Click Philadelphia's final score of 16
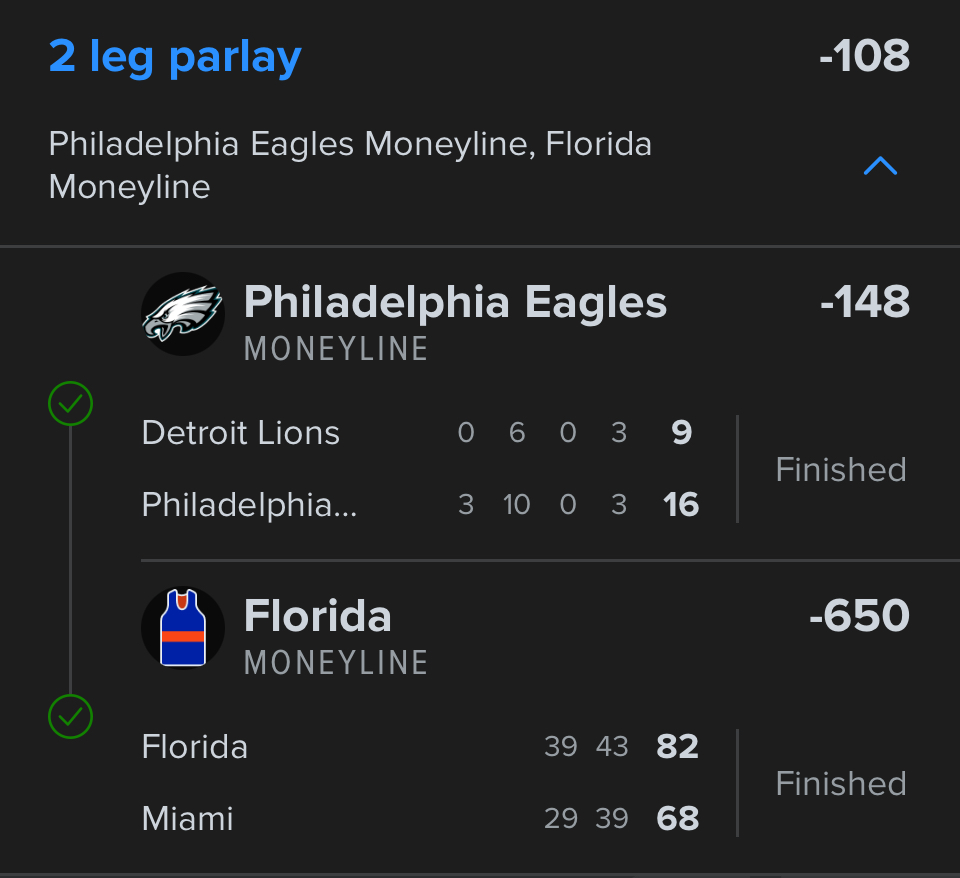960x878 pixels. (681, 505)
